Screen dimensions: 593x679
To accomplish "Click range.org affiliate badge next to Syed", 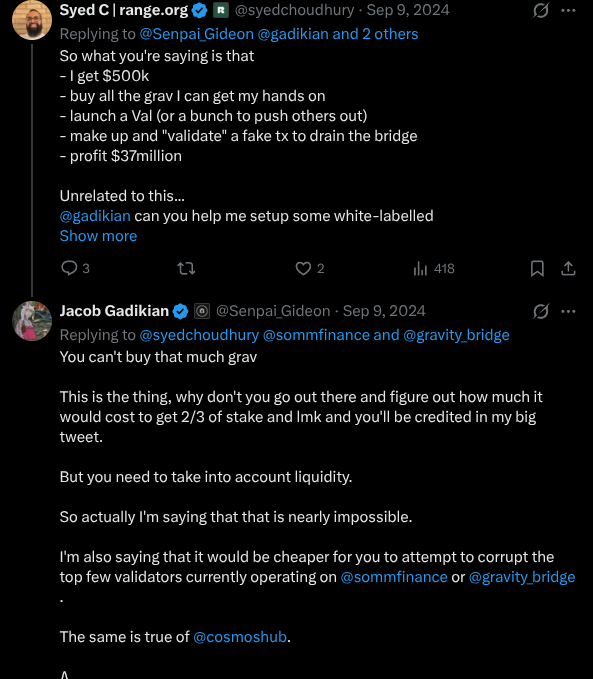I will [220, 10].
